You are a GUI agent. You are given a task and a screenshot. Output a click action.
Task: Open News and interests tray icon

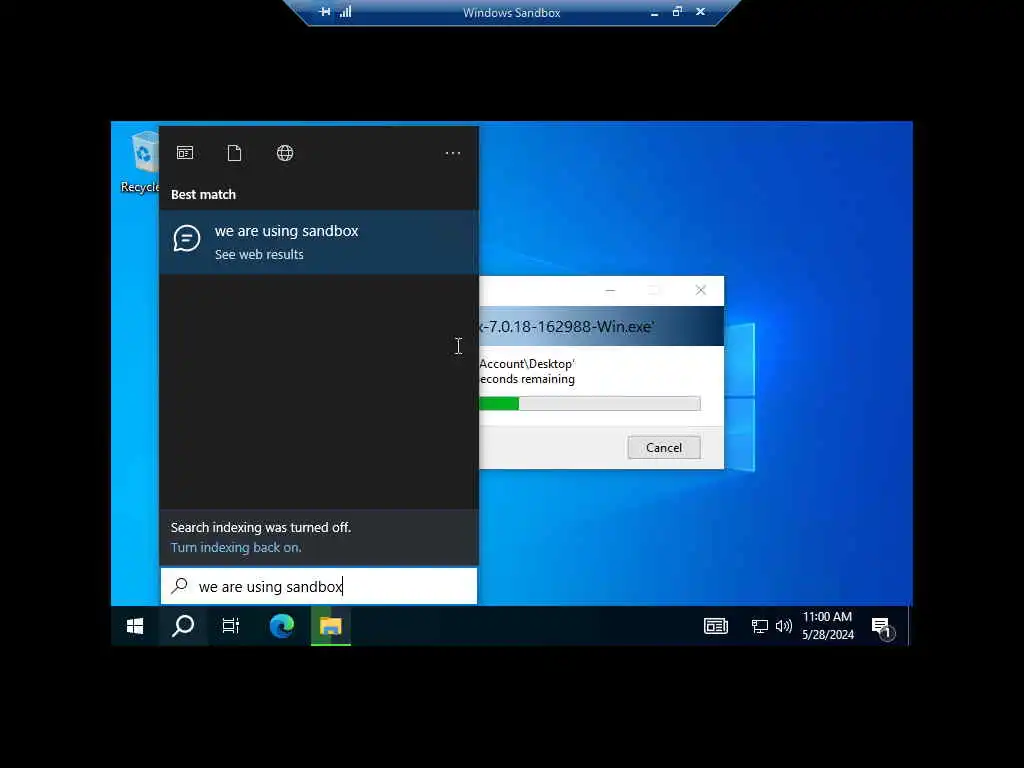coord(716,626)
